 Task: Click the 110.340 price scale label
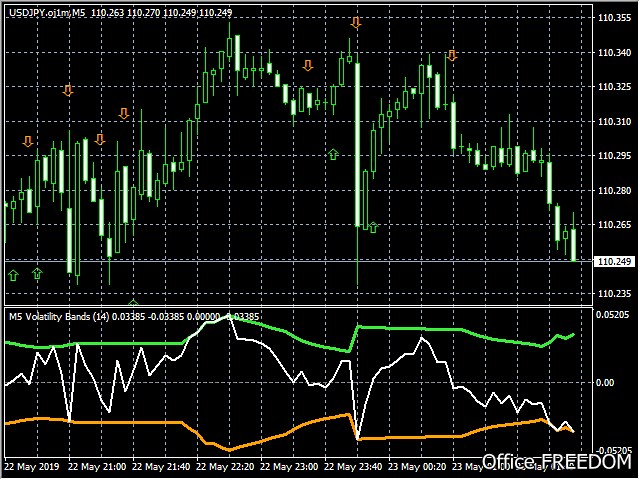point(614,52)
